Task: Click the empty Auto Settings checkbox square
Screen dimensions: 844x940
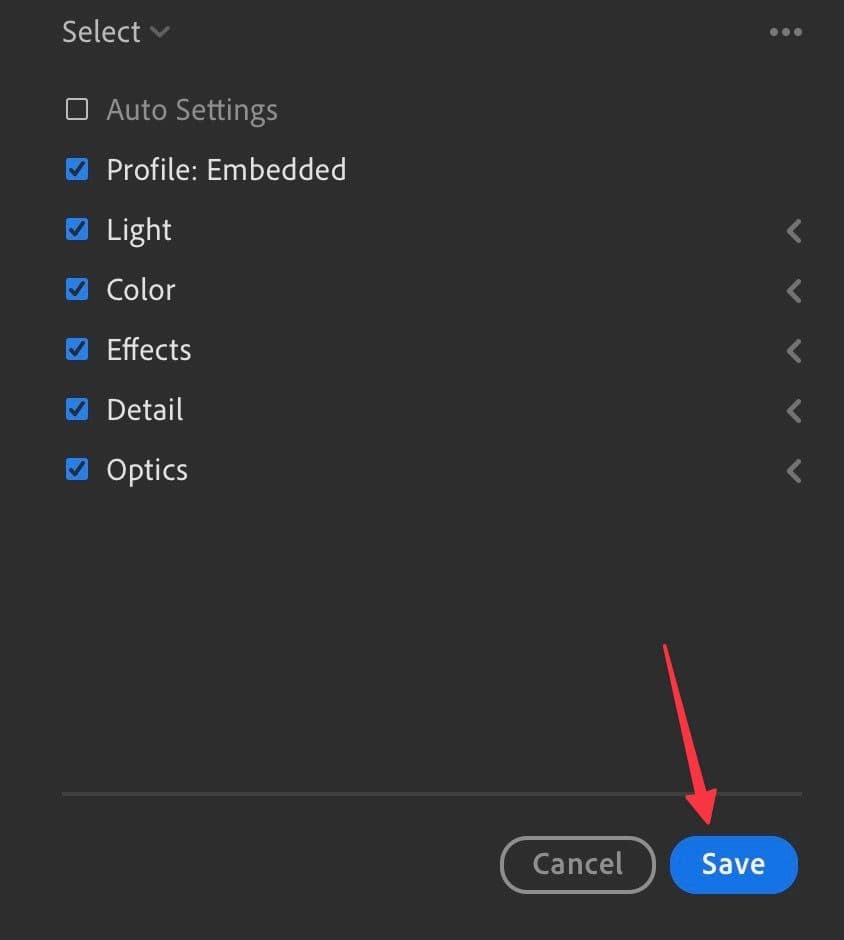Action: click(x=77, y=109)
